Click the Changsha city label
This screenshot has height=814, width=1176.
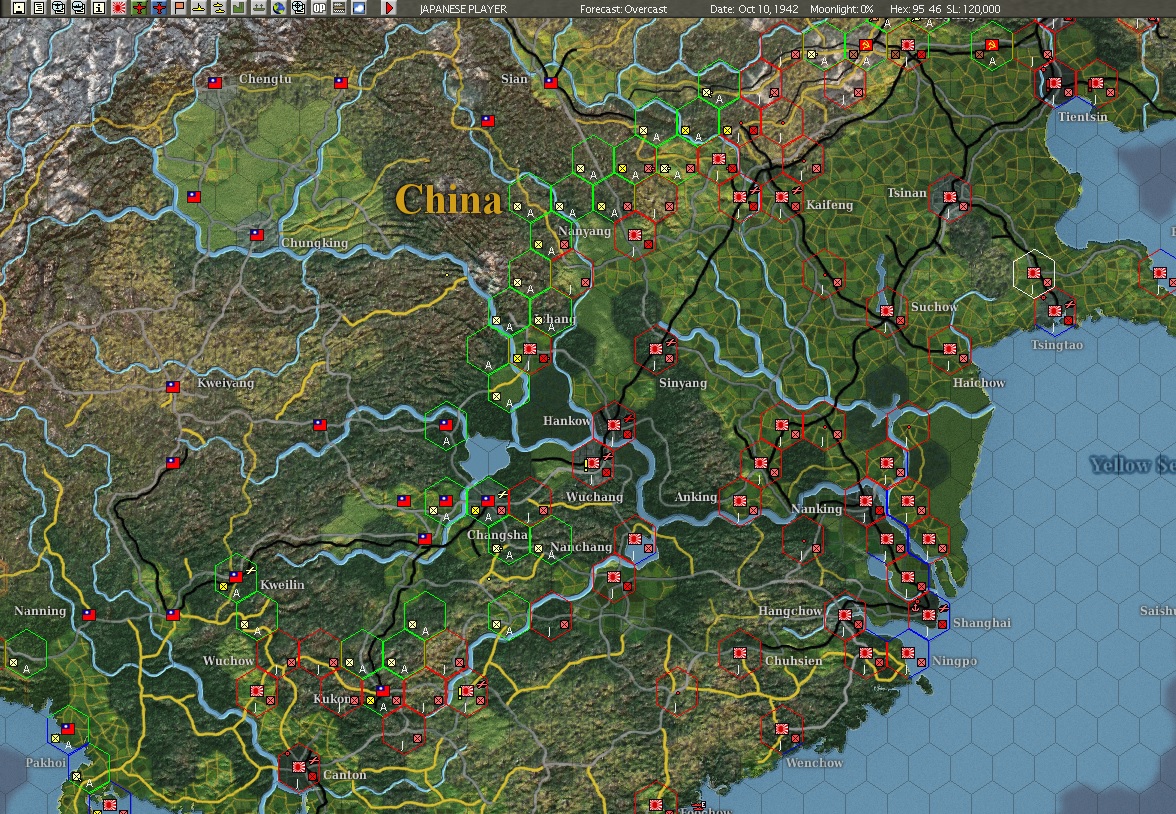tap(497, 536)
